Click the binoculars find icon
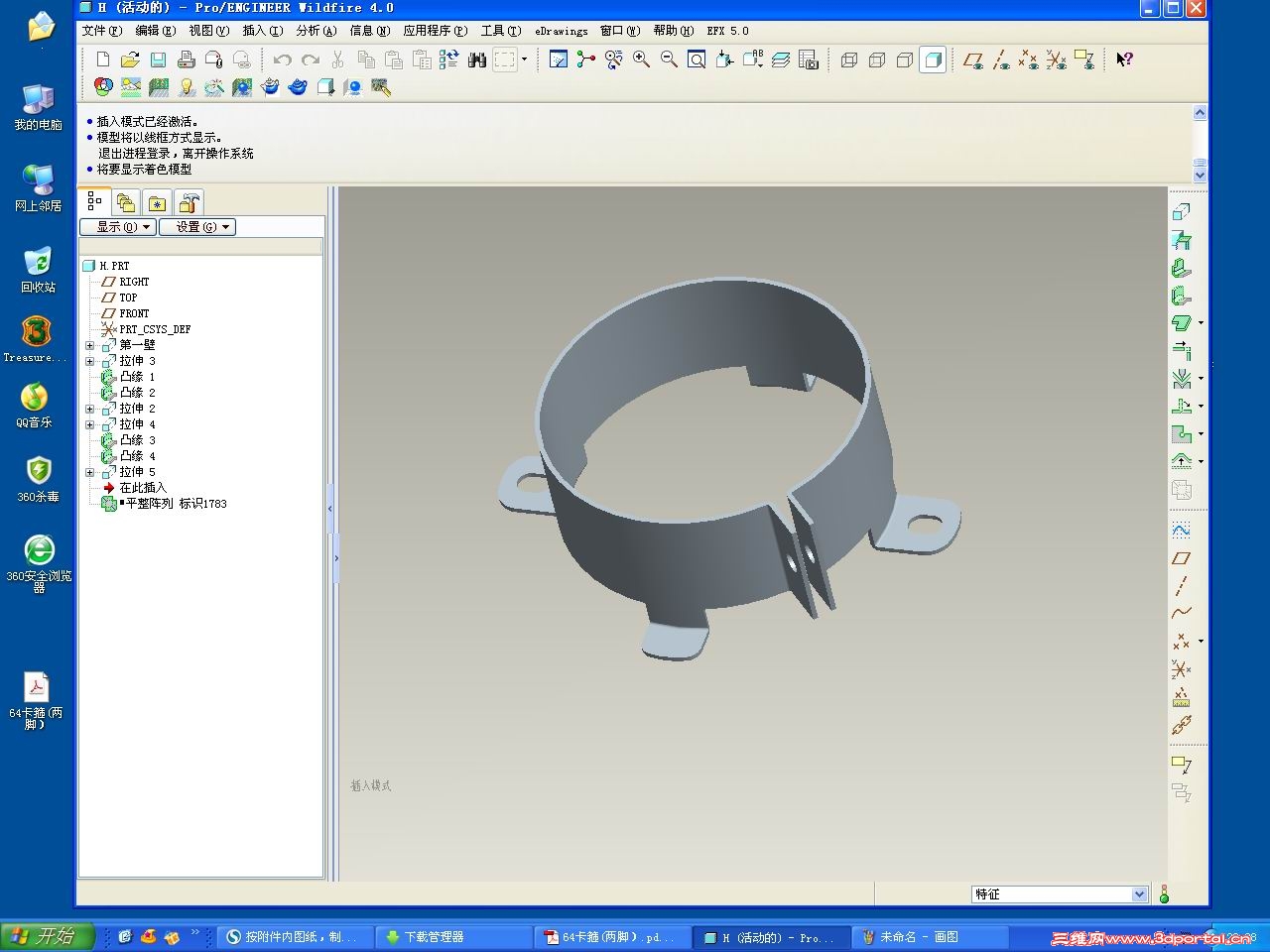 pyautogui.click(x=477, y=59)
